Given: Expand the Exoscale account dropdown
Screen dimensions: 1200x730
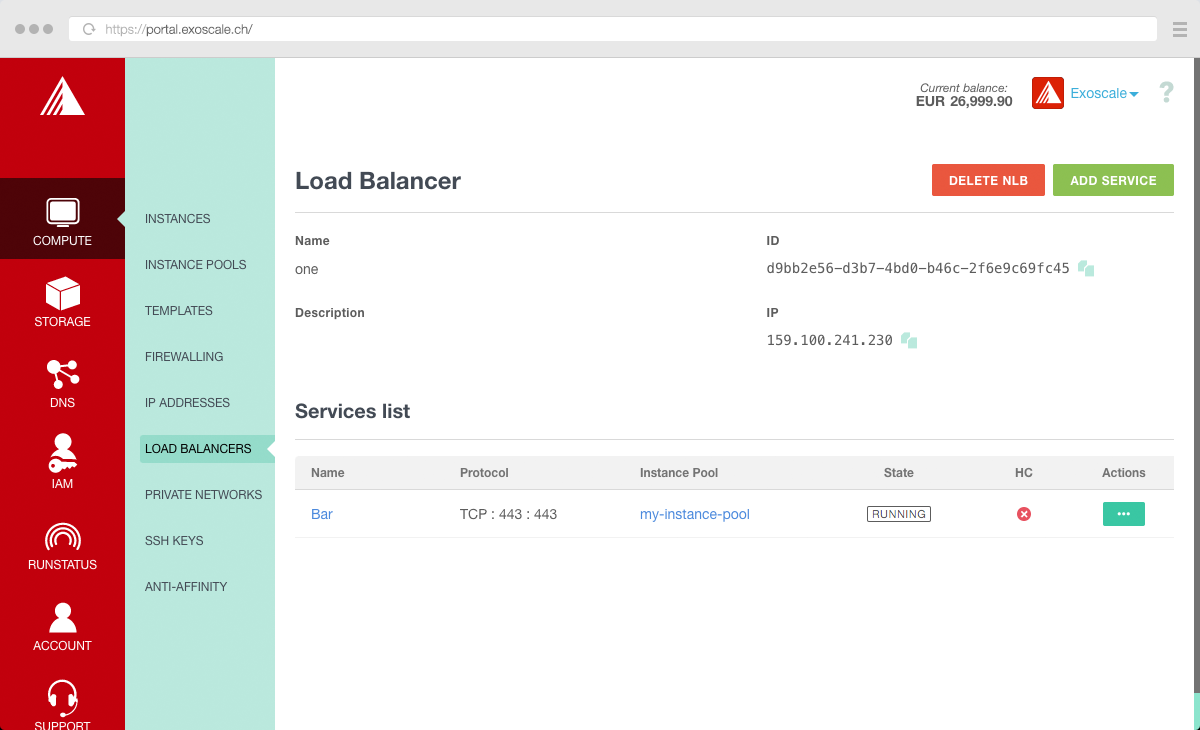Looking at the screenshot, I should 1105,93.
